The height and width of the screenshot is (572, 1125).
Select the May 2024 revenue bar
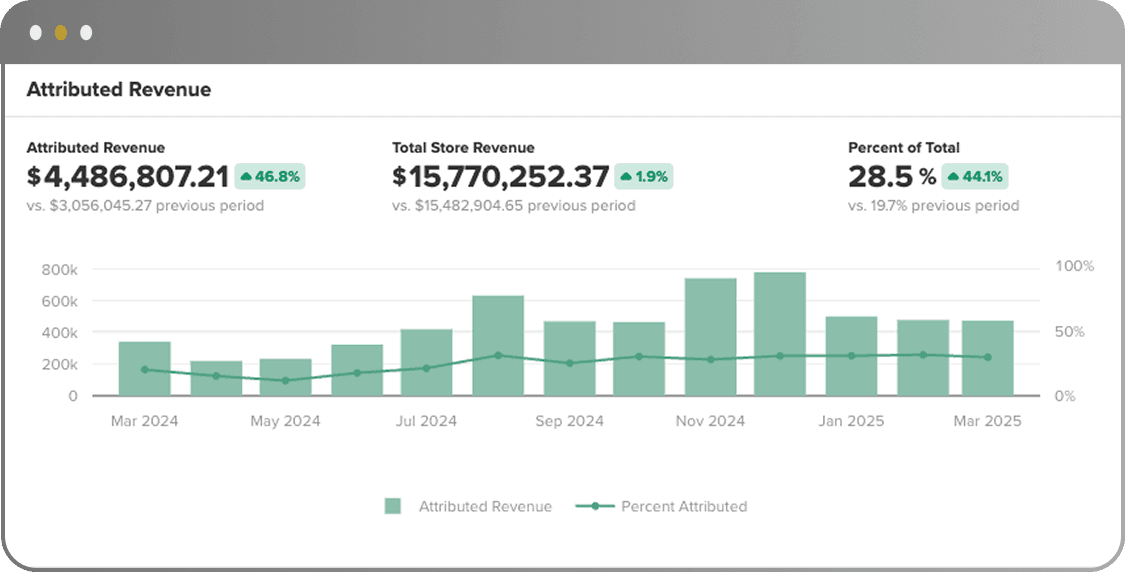[x=286, y=378]
